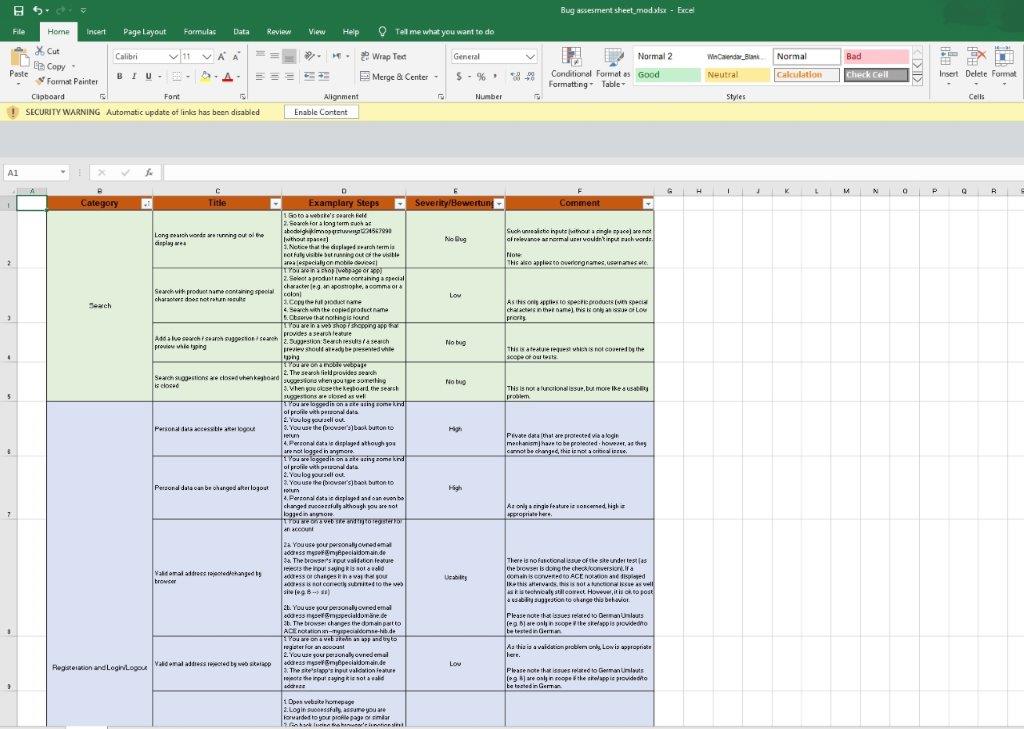Screen dimensions: 1024x729
Task: Open the Severity/Bewertung filter dropdown
Action: [499, 204]
